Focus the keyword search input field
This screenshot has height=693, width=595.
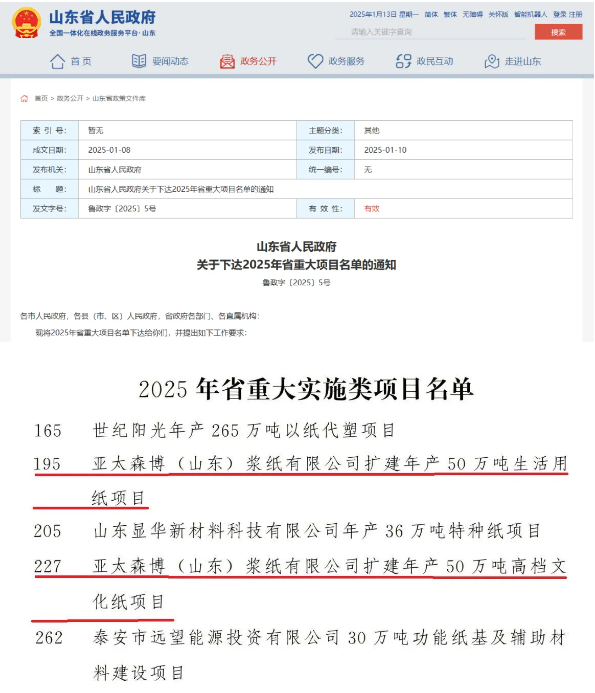click(431, 32)
